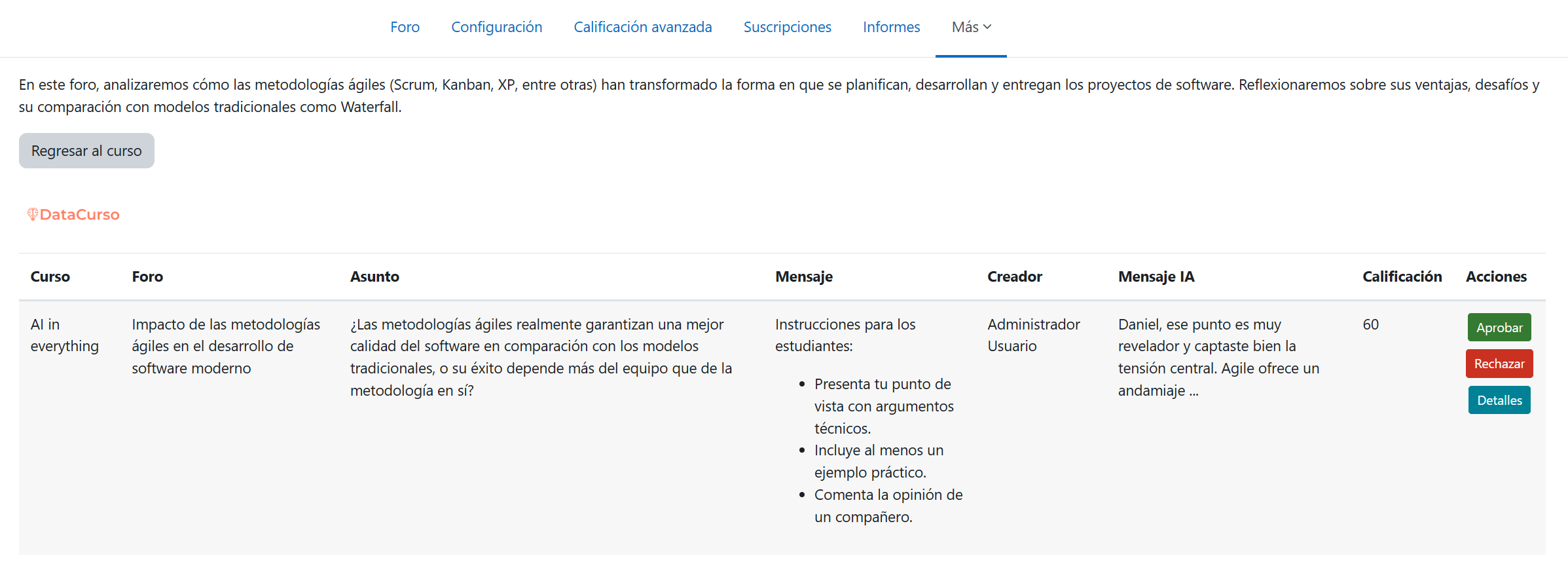Switch to the Foro tab
This screenshot has height=566, width=1568.
[x=405, y=27]
